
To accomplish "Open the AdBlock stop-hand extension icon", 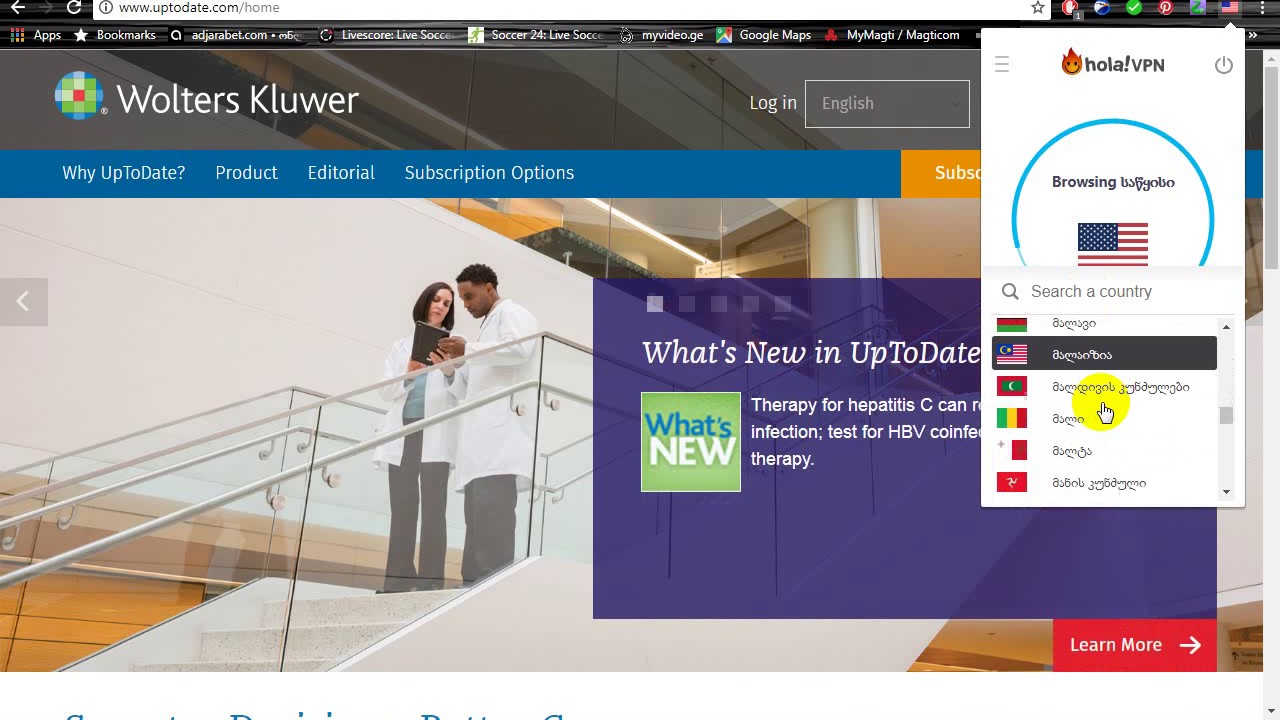I will [x=1070, y=8].
